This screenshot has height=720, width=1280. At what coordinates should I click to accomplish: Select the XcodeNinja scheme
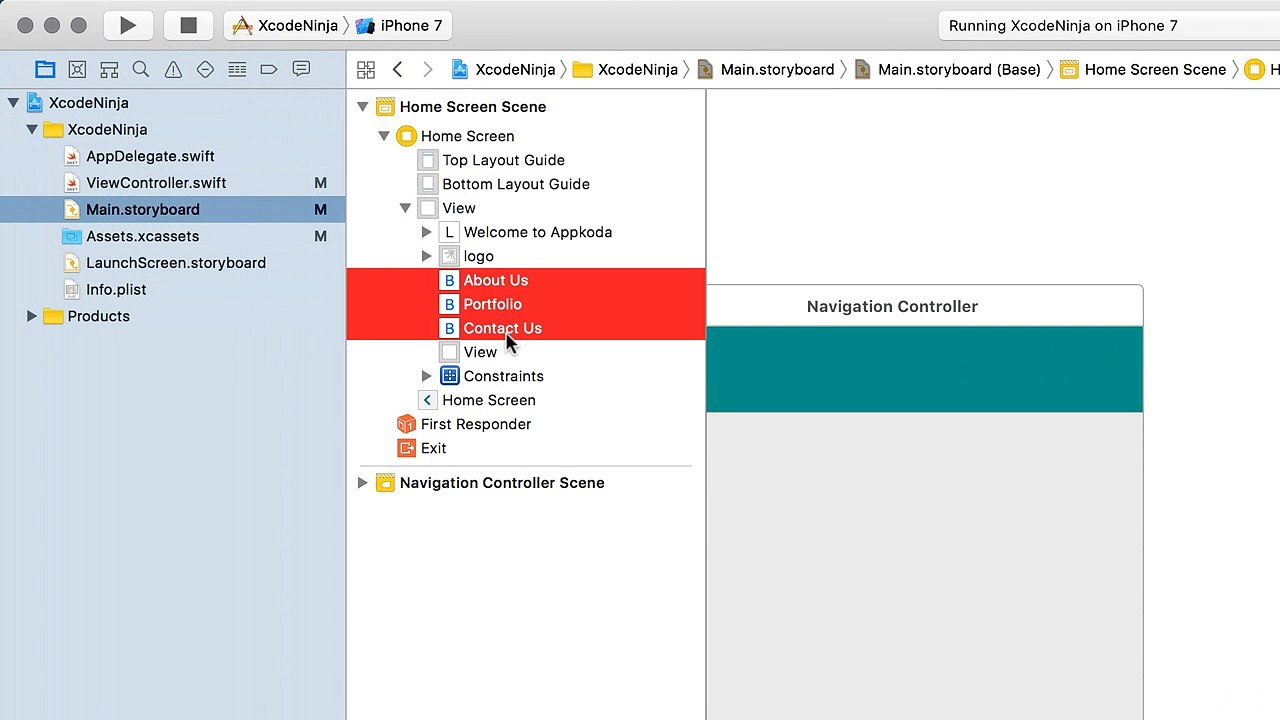[x=286, y=26]
